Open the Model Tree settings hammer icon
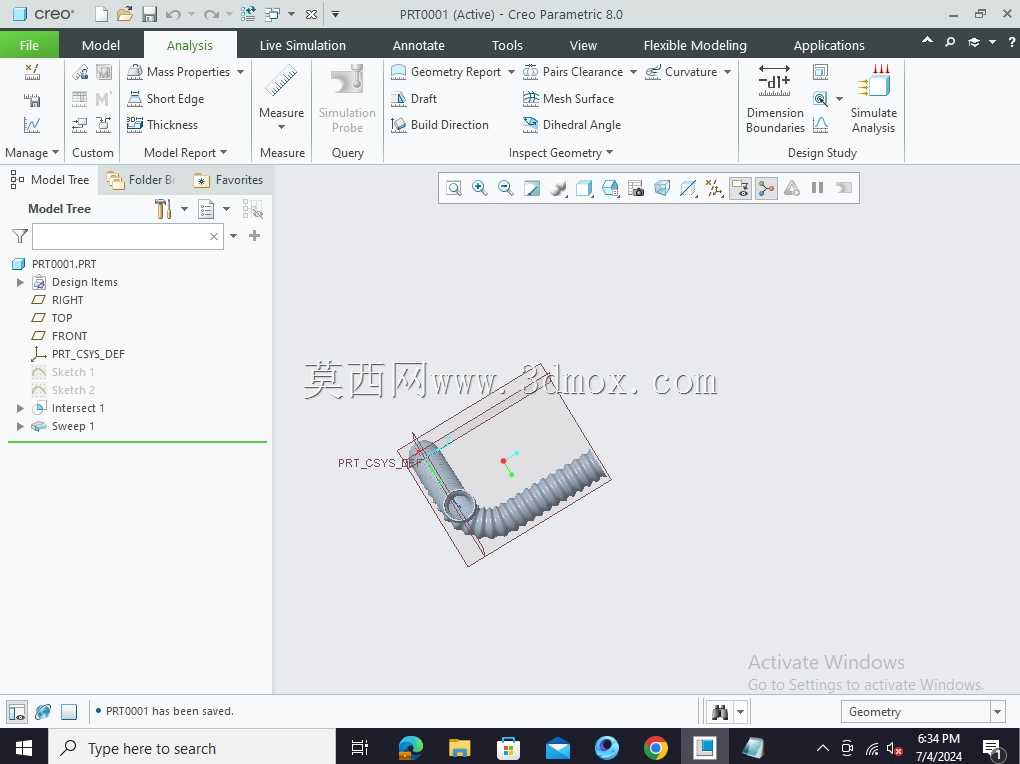 pos(163,209)
